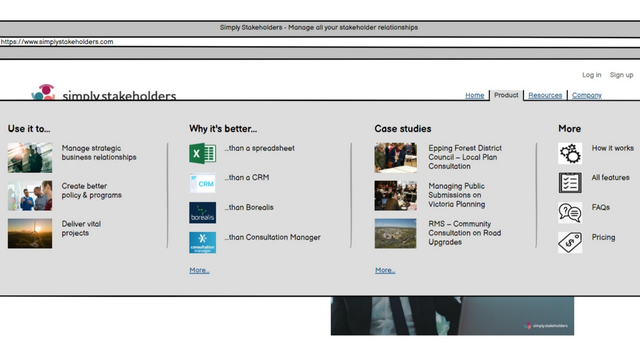The width and height of the screenshot is (640, 360).
Task: Open the Pricing link
Action: point(603,237)
